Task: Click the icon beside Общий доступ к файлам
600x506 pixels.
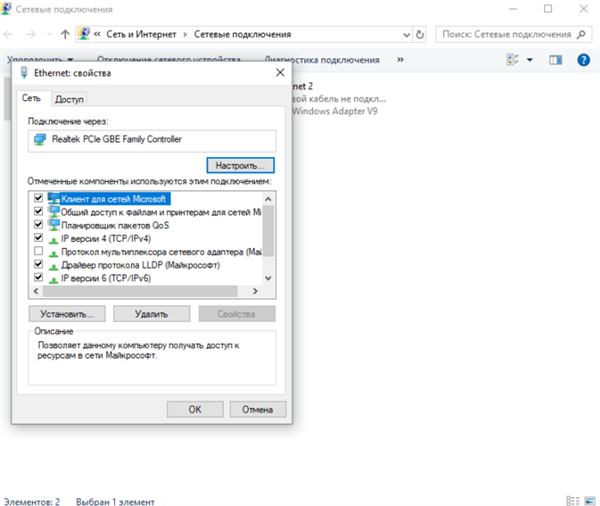Action: pyautogui.click(x=54, y=212)
